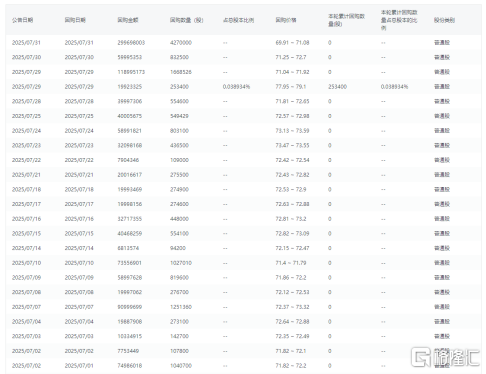Click the price range 71.4 ~ 71.79
The height and width of the screenshot is (374, 486).
pos(291,263)
